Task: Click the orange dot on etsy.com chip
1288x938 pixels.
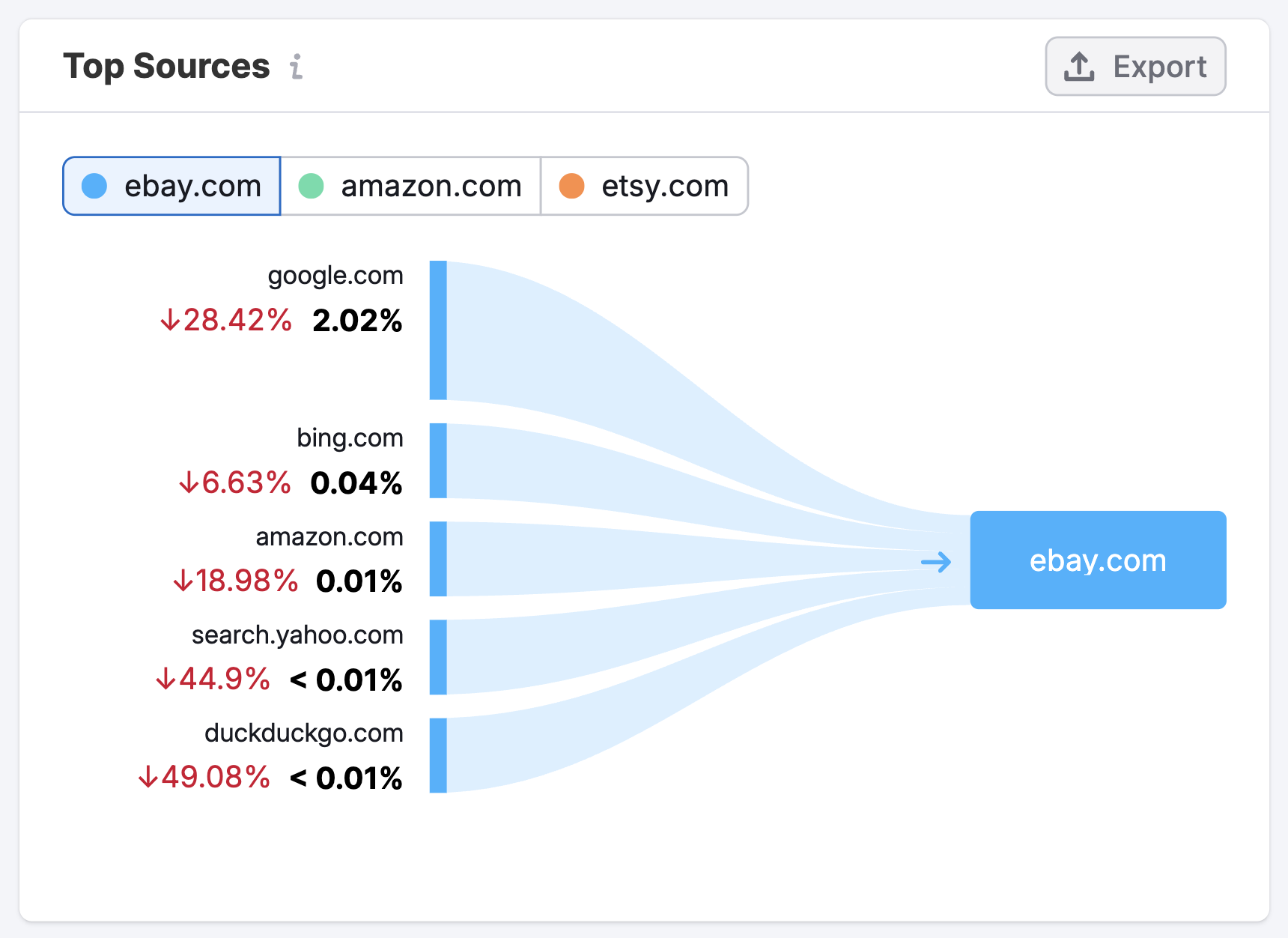Action: (x=572, y=186)
